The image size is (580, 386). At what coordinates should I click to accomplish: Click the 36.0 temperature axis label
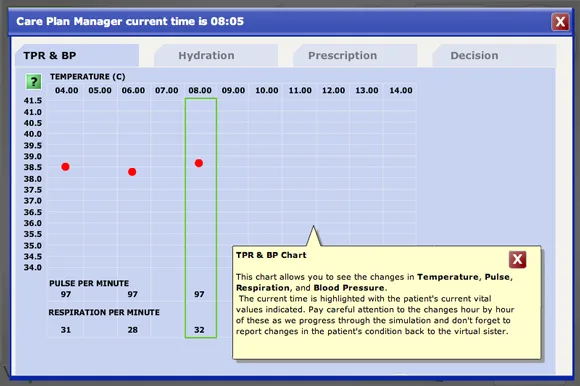33,223
